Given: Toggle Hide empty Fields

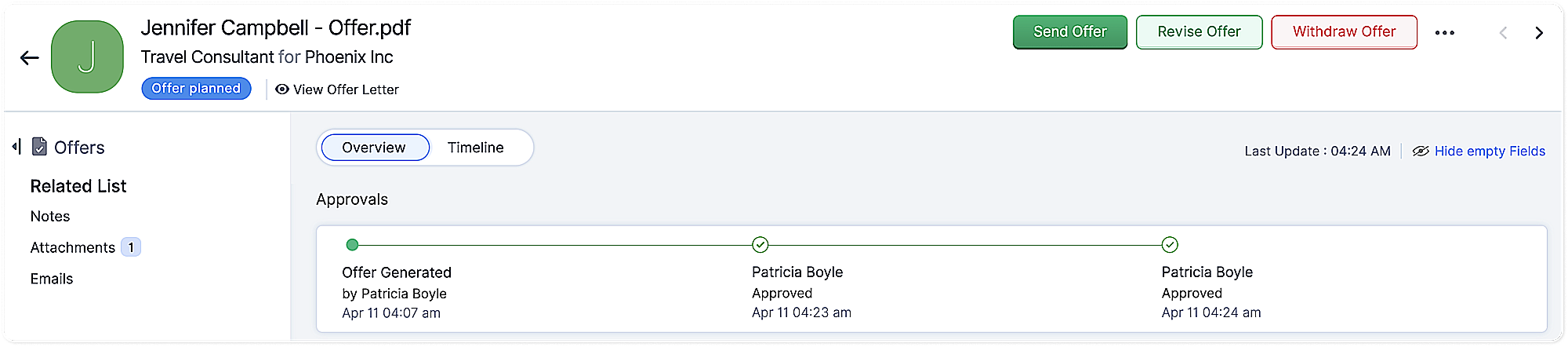Looking at the screenshot, I should pyautogui.click(x=1479, y=151).
